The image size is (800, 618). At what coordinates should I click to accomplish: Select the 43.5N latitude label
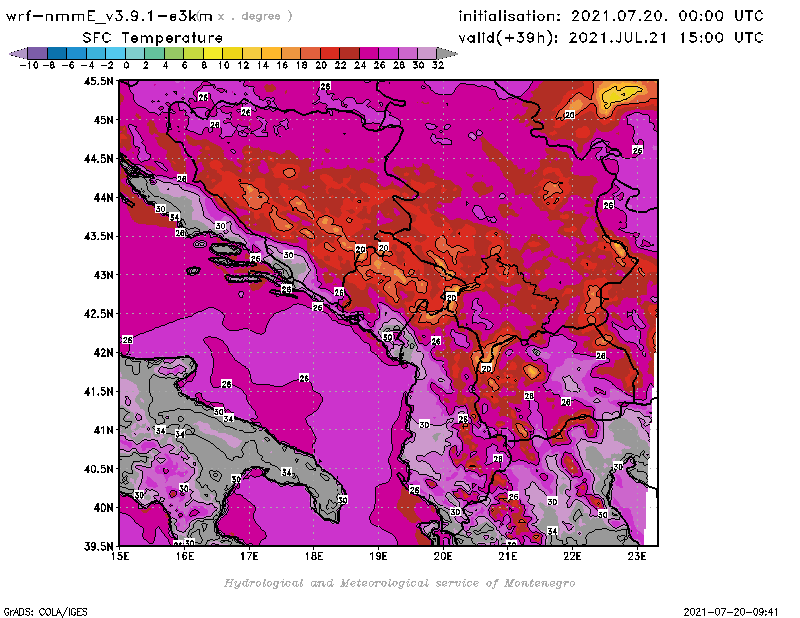[98, 236]
